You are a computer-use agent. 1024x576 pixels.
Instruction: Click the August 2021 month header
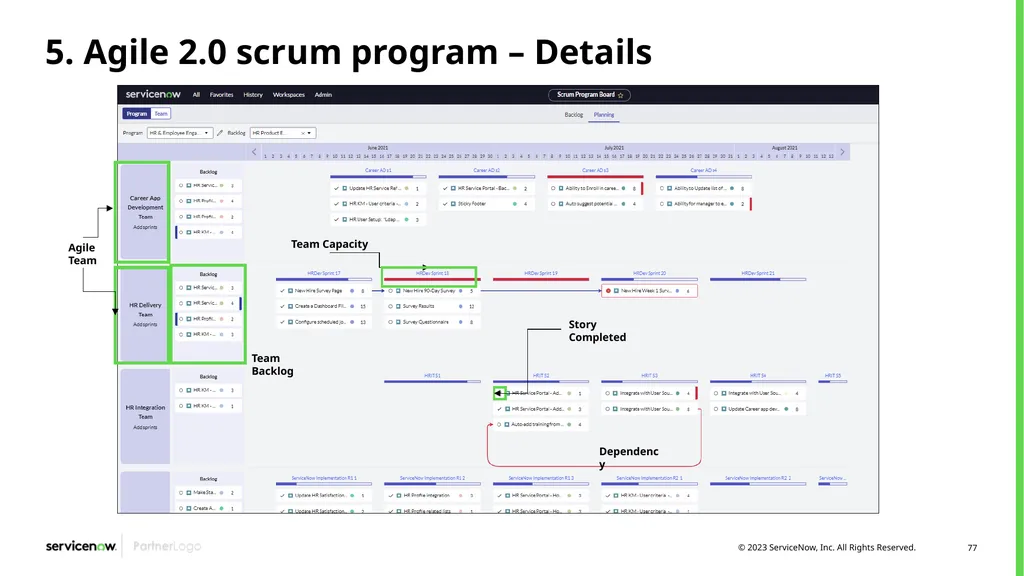784,148
